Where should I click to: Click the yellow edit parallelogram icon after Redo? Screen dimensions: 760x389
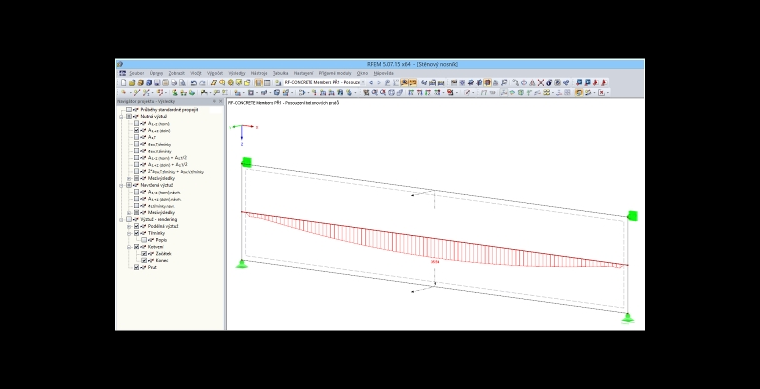click(x=213, y=83)
